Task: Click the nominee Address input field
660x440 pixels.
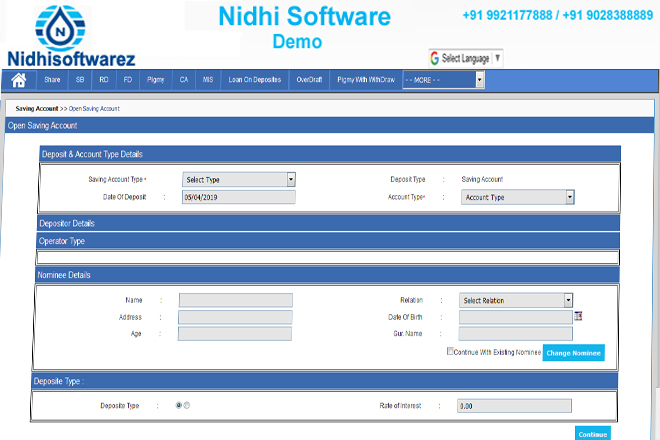Action: [x=235, y=317]
